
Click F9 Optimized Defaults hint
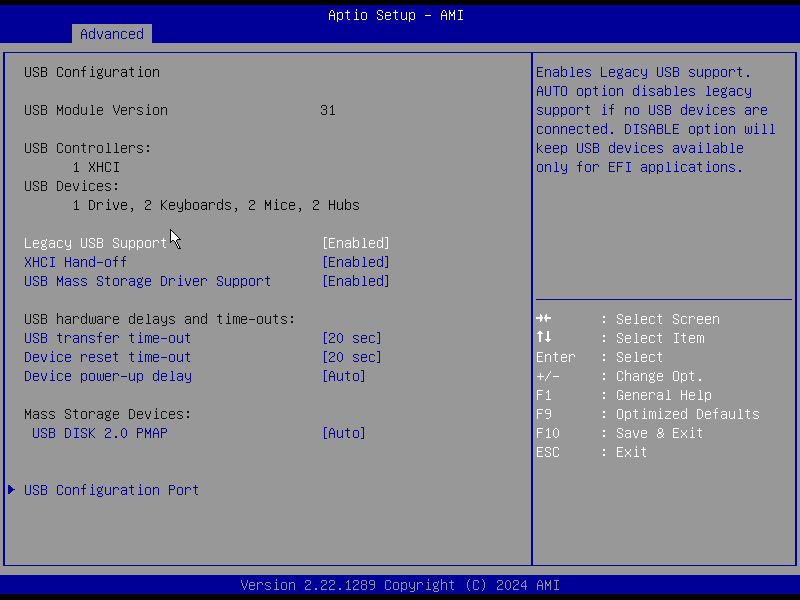648,414
